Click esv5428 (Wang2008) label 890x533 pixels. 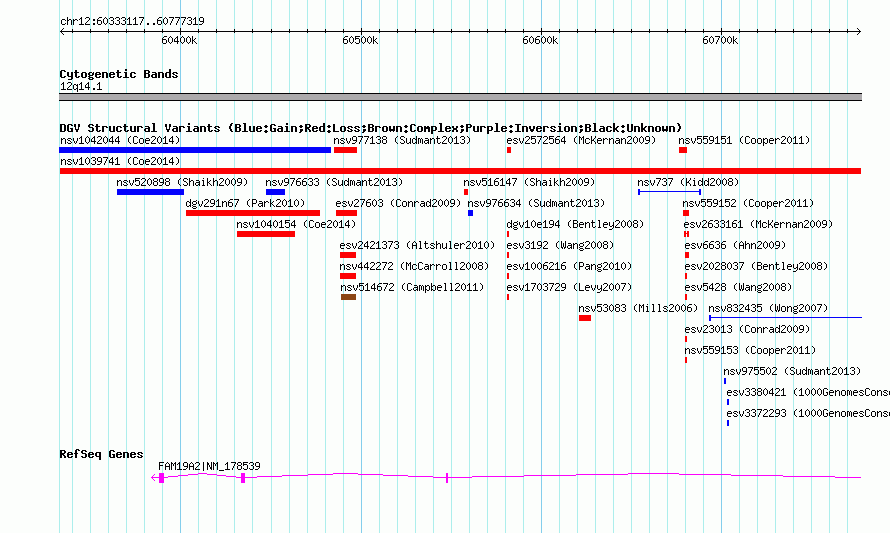coord(738,287)
